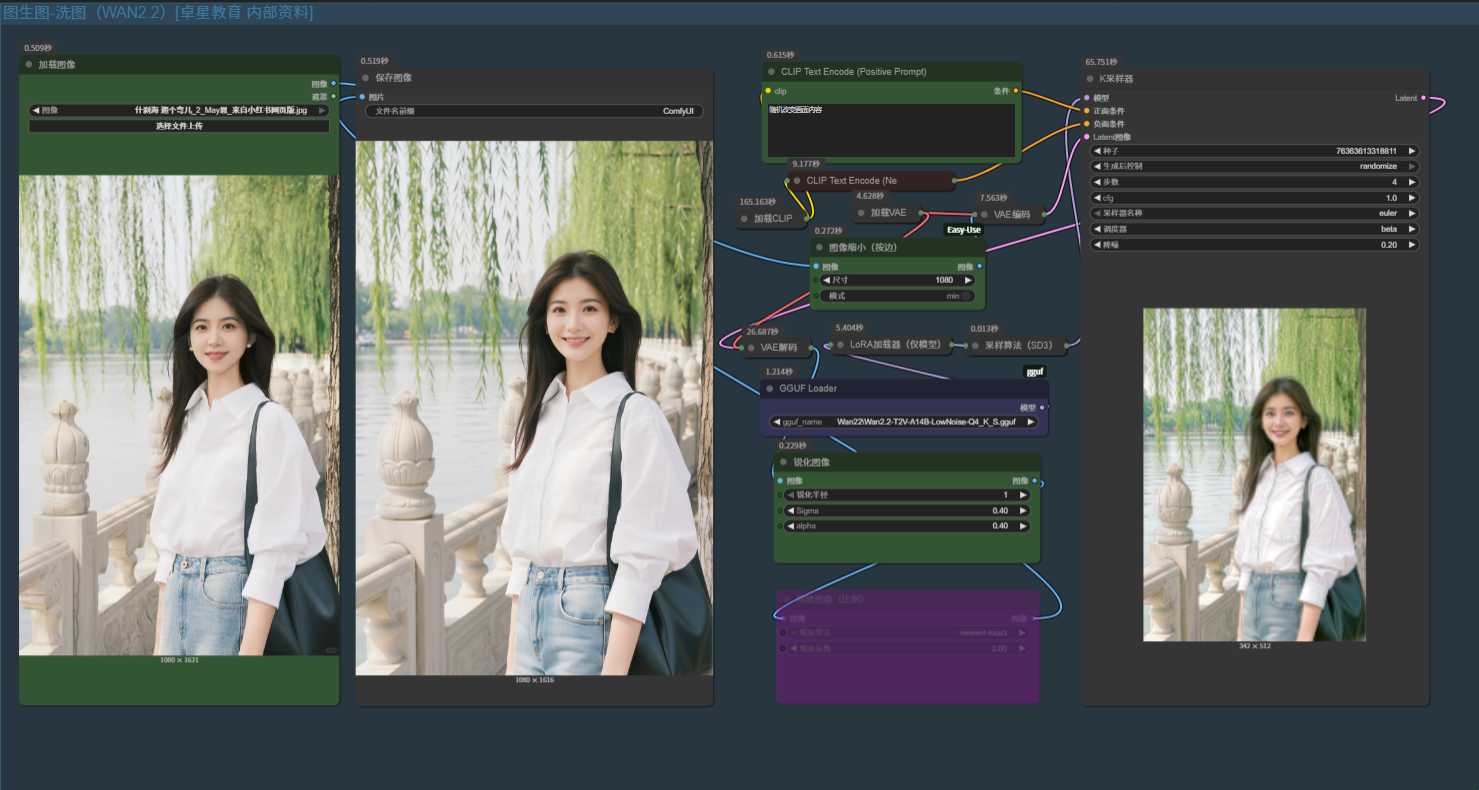Collapse the K采样器 node with its title dot
1479x790 pixels.
1091,79
